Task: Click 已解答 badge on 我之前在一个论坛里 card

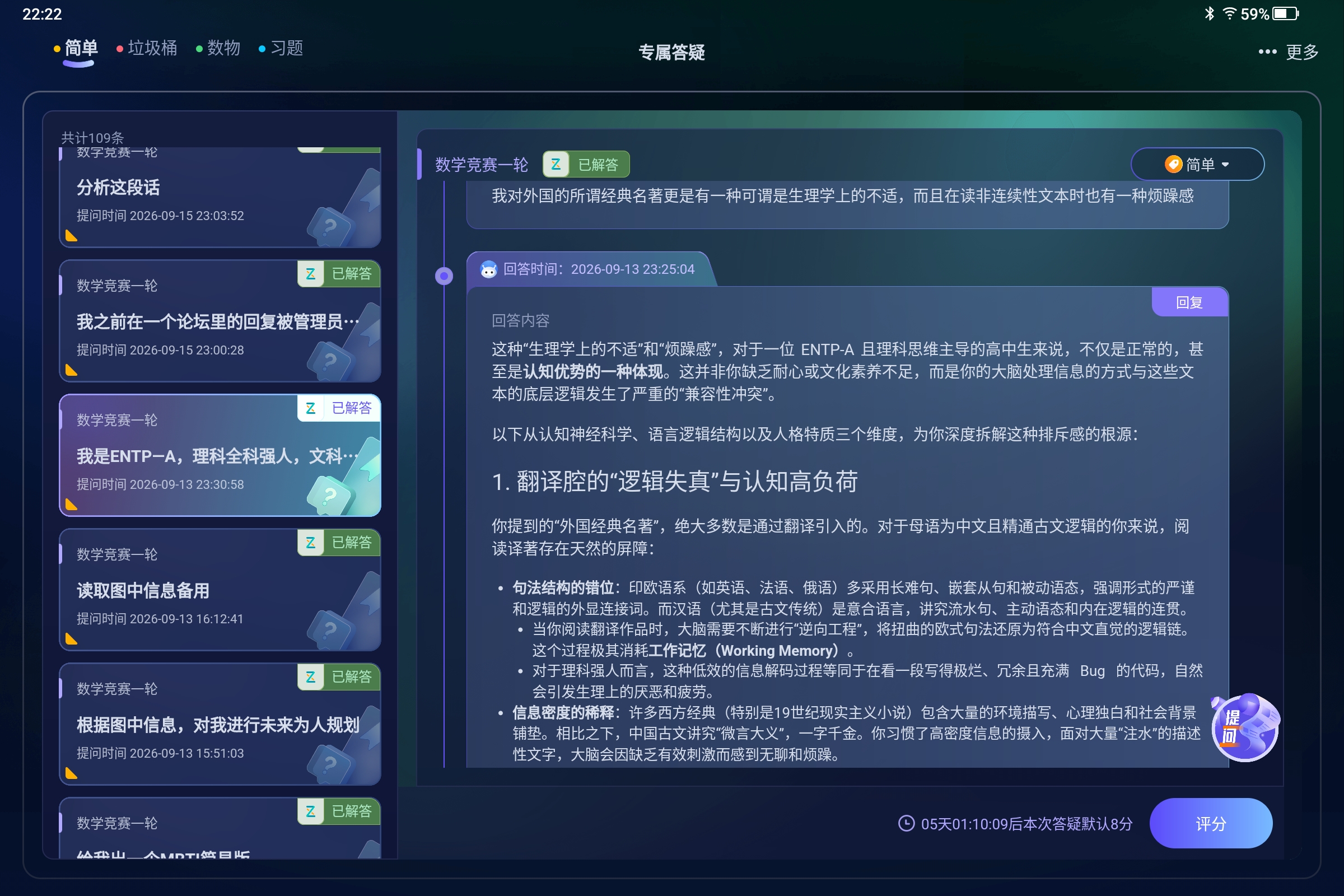Action: coord(339,274)
